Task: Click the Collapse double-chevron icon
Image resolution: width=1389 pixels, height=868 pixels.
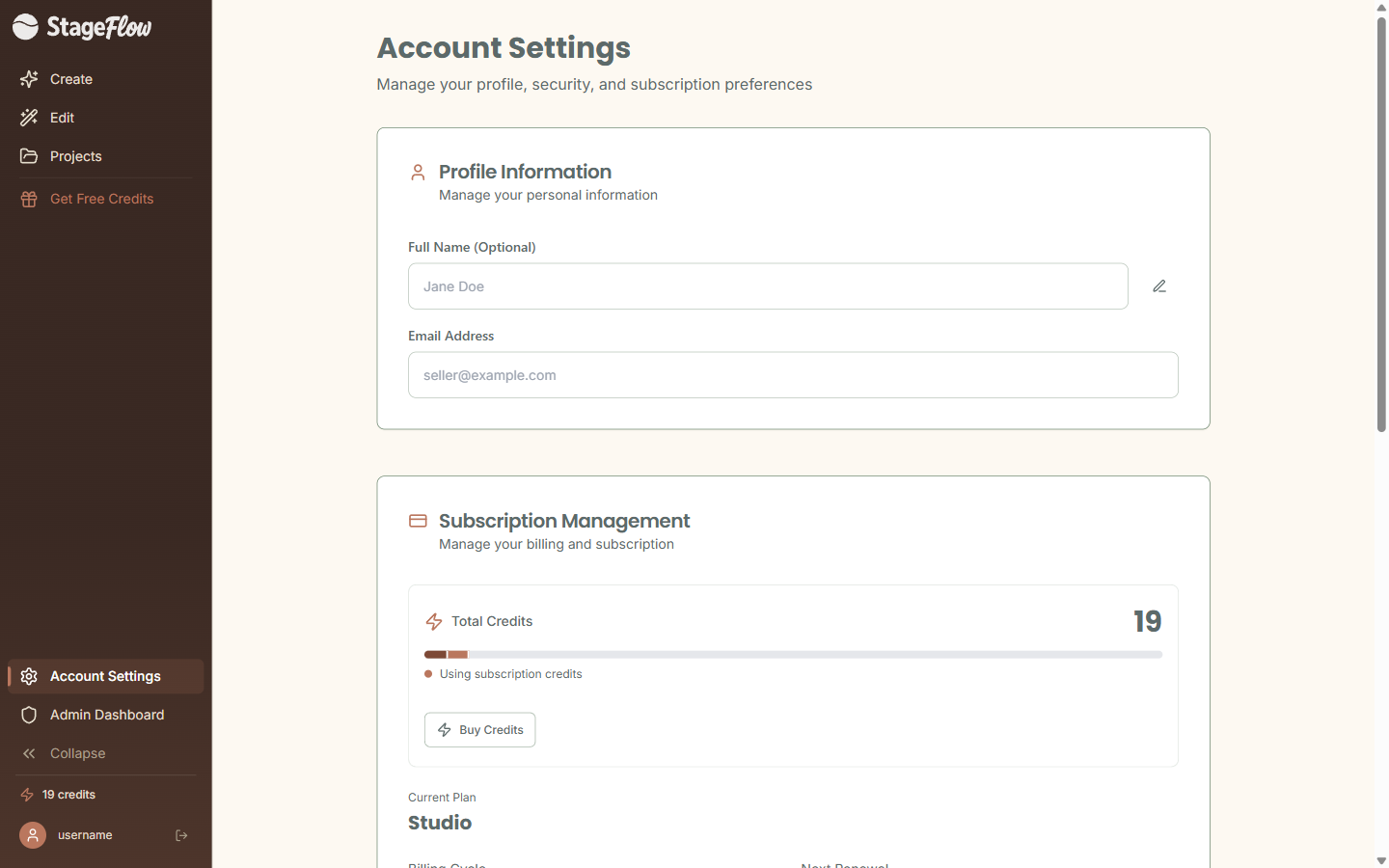Action: (x=29, y=753)
